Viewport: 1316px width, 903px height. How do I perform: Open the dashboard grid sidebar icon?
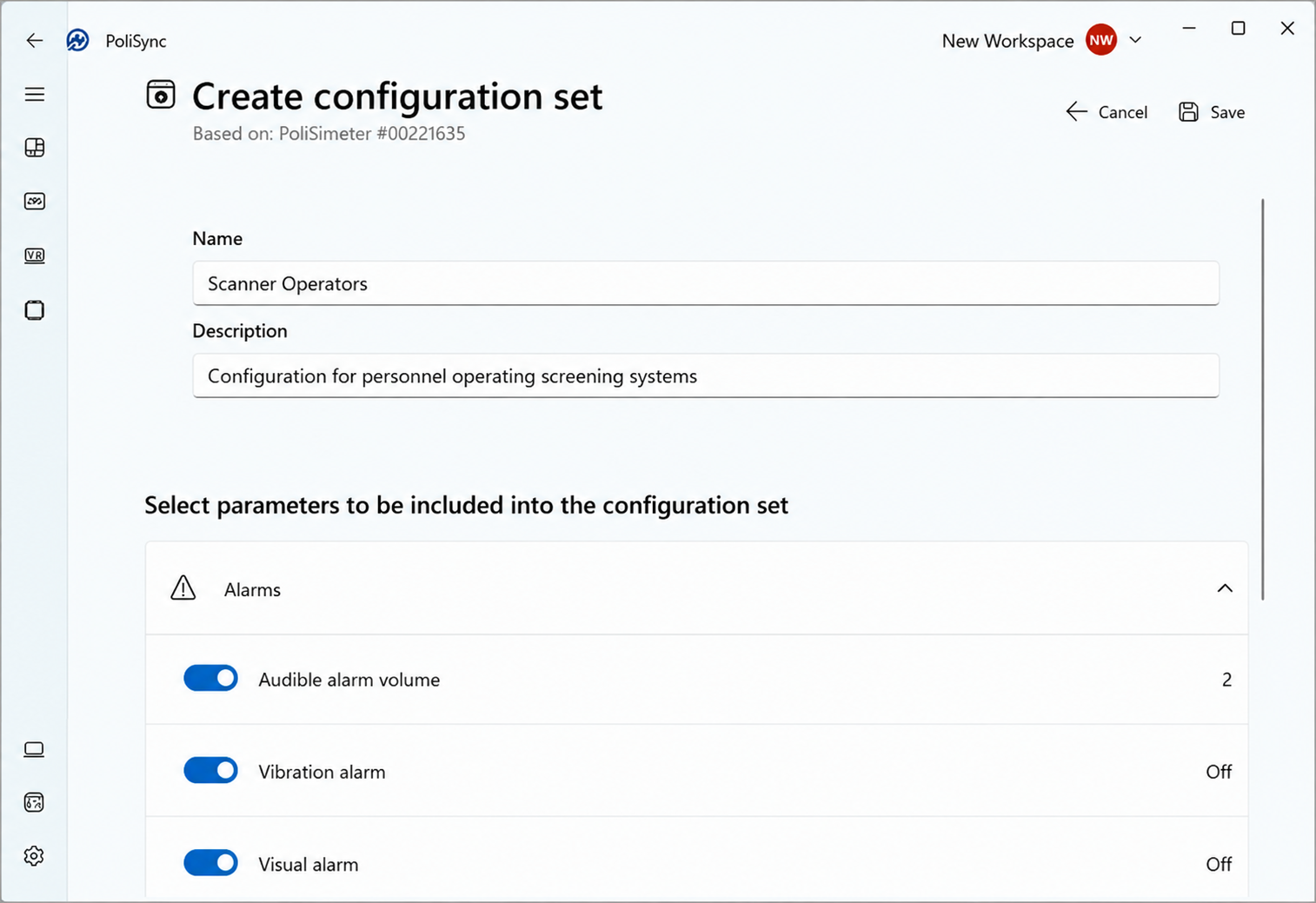[35, 148]
